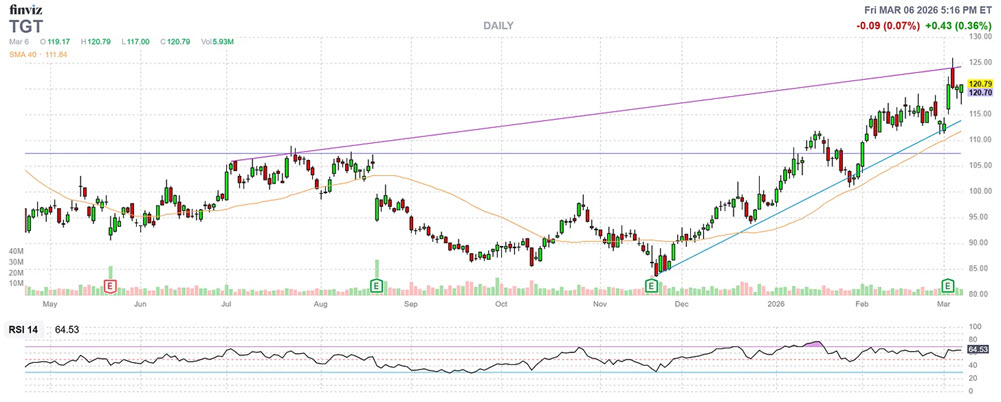Click the horizontal purple level line
This screenshot has height=402, width=1001.
coord(492,153)
